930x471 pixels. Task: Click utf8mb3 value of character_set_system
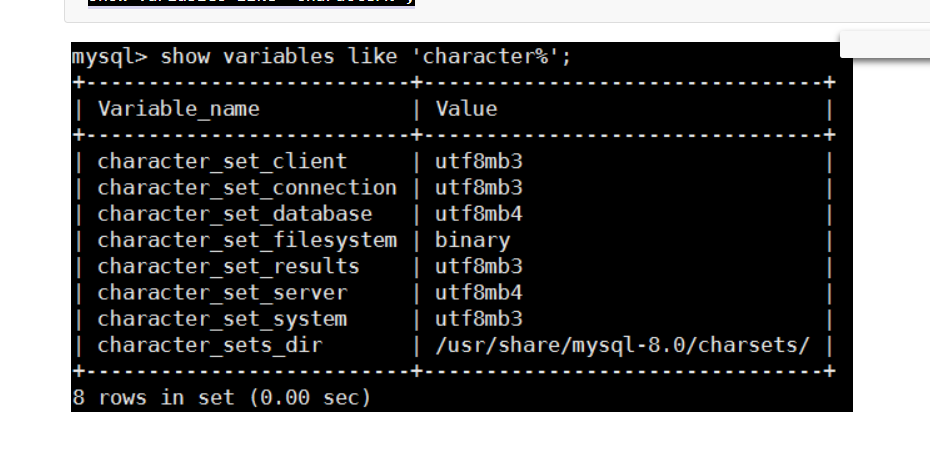pos(478,319)
